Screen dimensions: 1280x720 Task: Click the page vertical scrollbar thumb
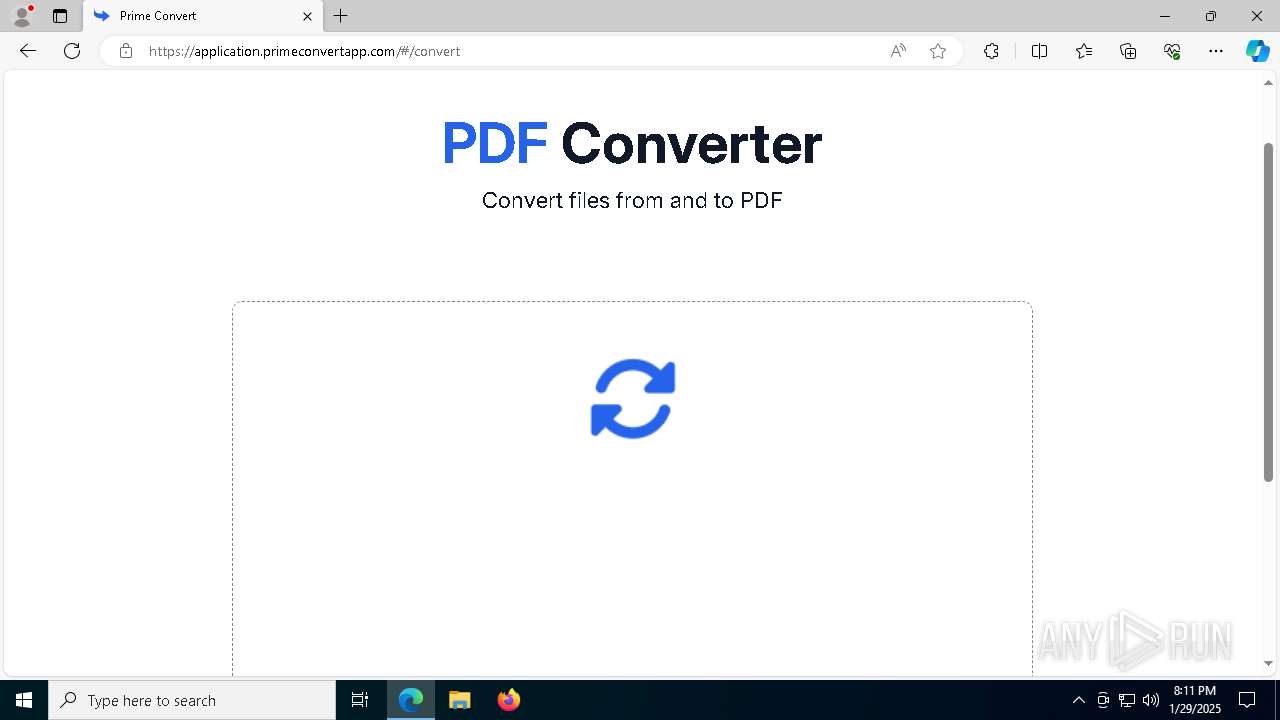coord(1268,312)
